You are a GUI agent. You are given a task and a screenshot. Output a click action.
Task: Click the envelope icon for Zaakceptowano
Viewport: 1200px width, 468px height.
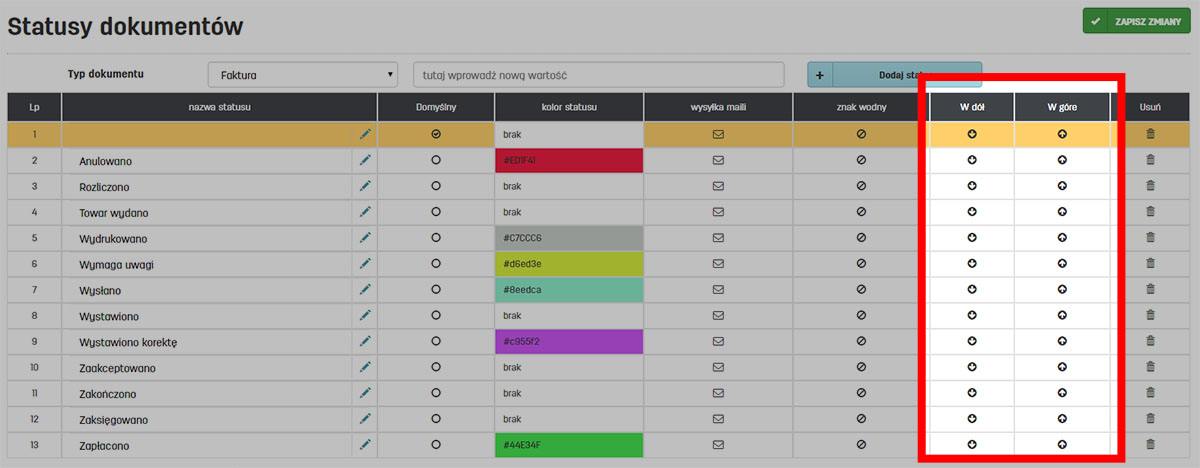coord(717,368)
